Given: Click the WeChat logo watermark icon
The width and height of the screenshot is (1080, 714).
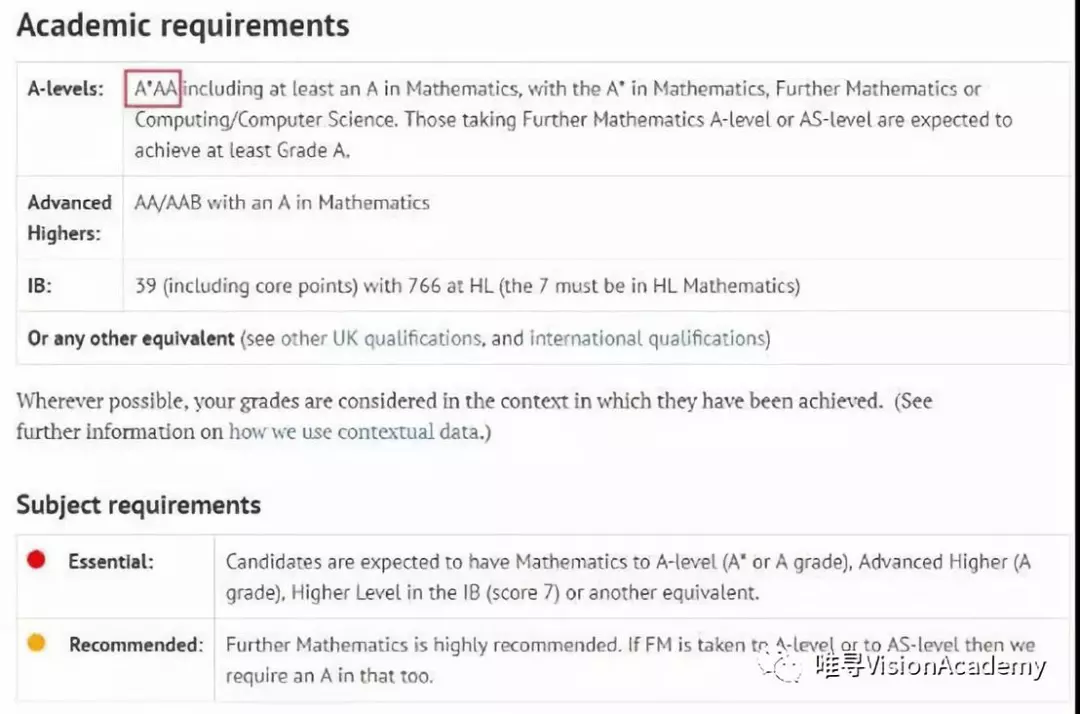Looking at the screenshot, I should tap(782, 664).
